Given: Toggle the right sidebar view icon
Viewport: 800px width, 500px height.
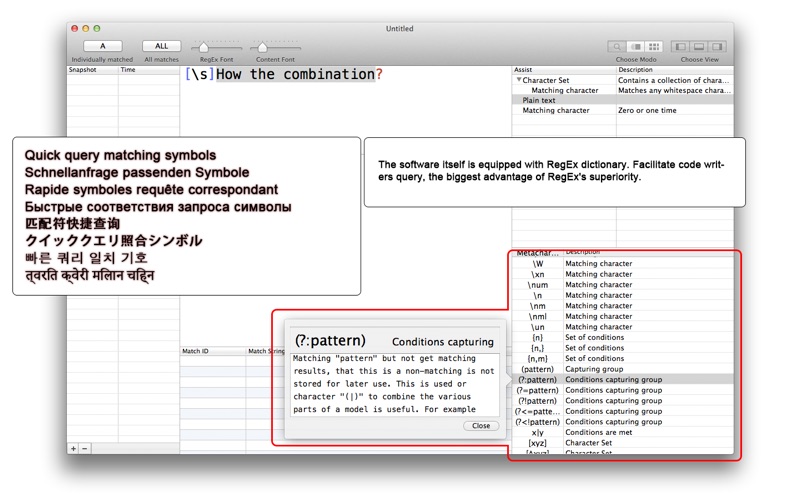Looking at the screenshot, I should 717,46.
